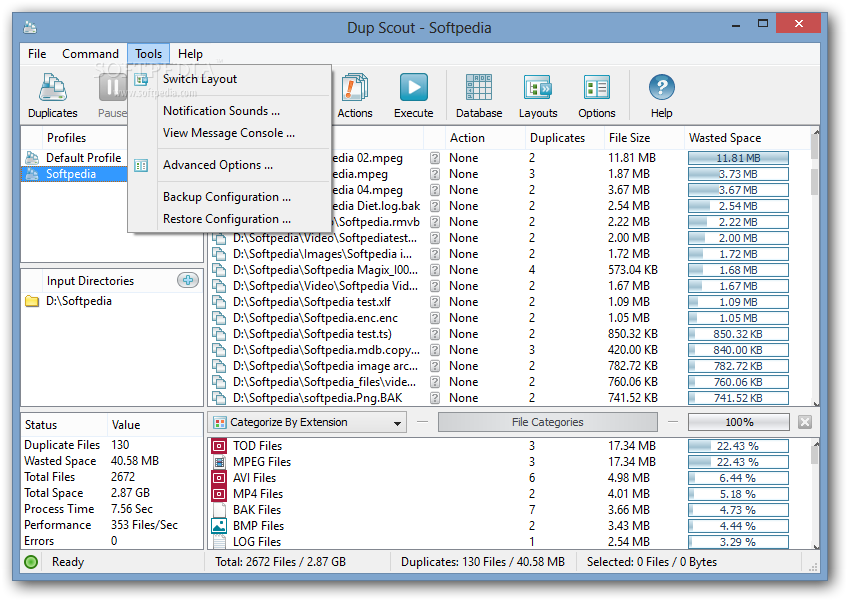Click the duplicates list vertical scrollbar
The image size is (848, 601).
point(815,267)
